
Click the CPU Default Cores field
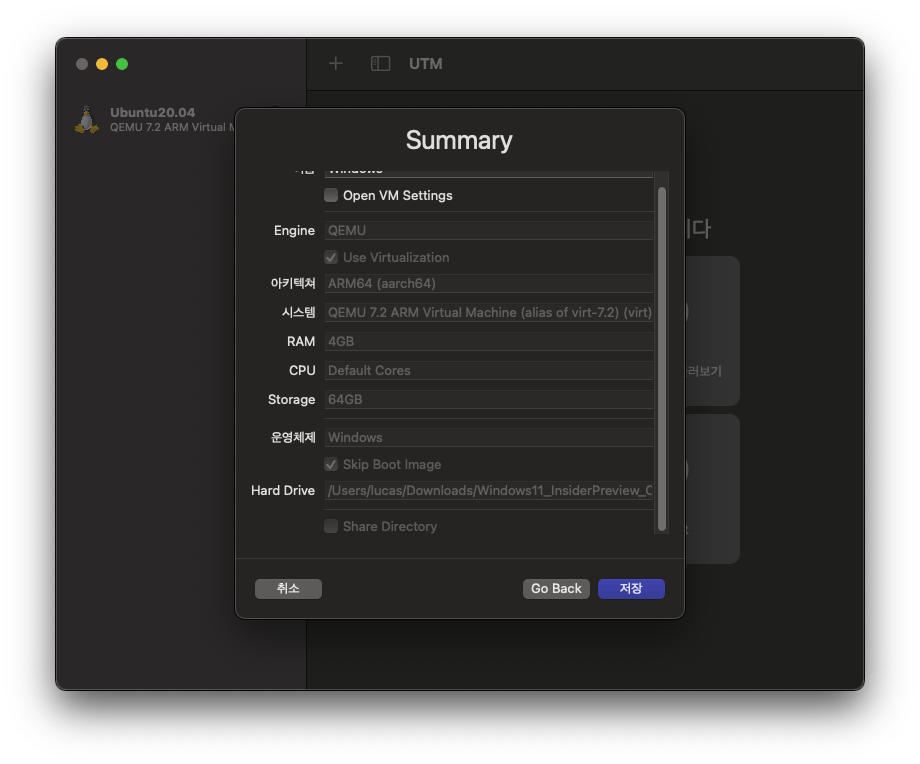pyautogui.click(x=489, y=370)
